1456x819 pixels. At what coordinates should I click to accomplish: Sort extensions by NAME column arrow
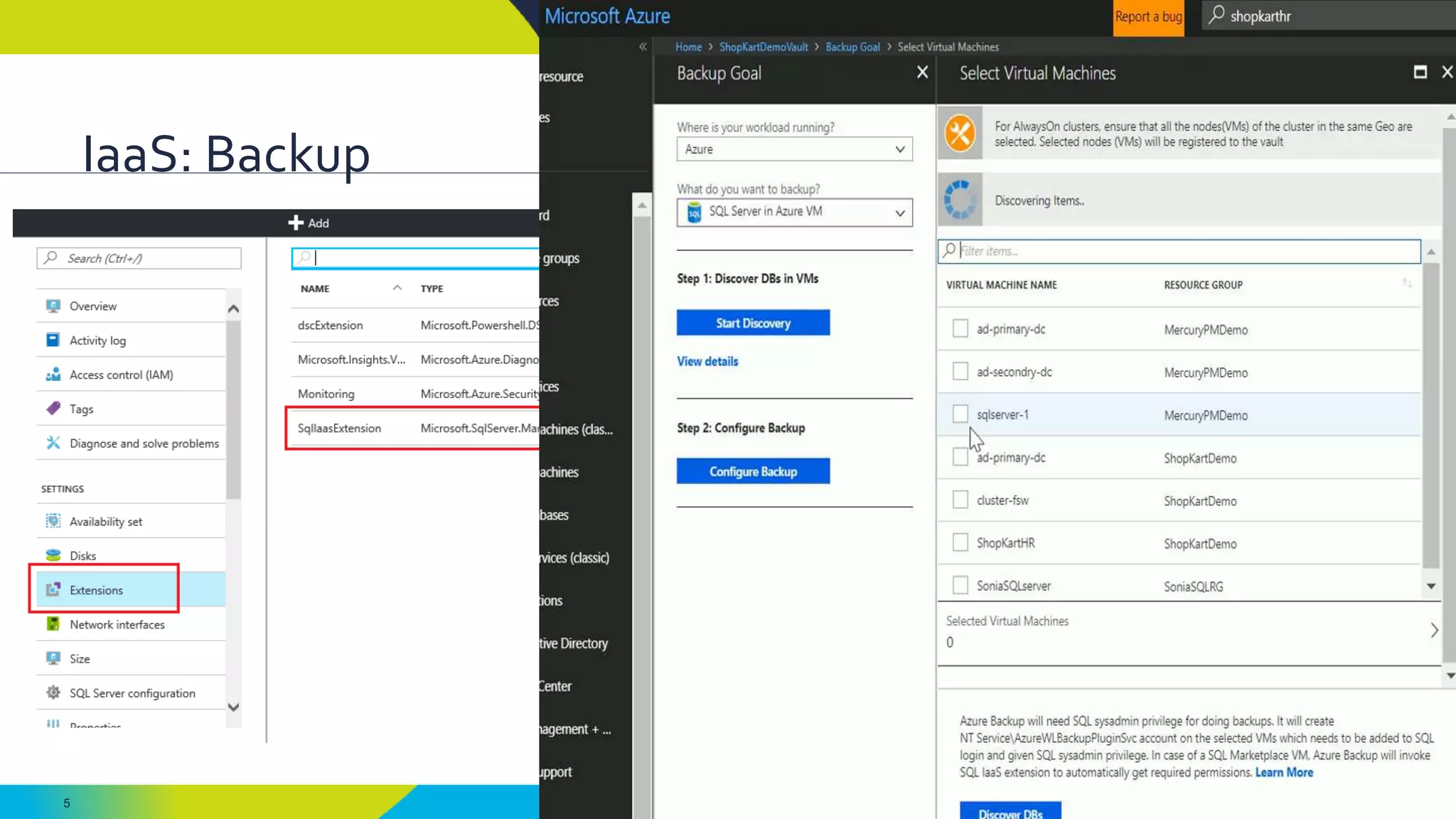(x=397, y=288)
